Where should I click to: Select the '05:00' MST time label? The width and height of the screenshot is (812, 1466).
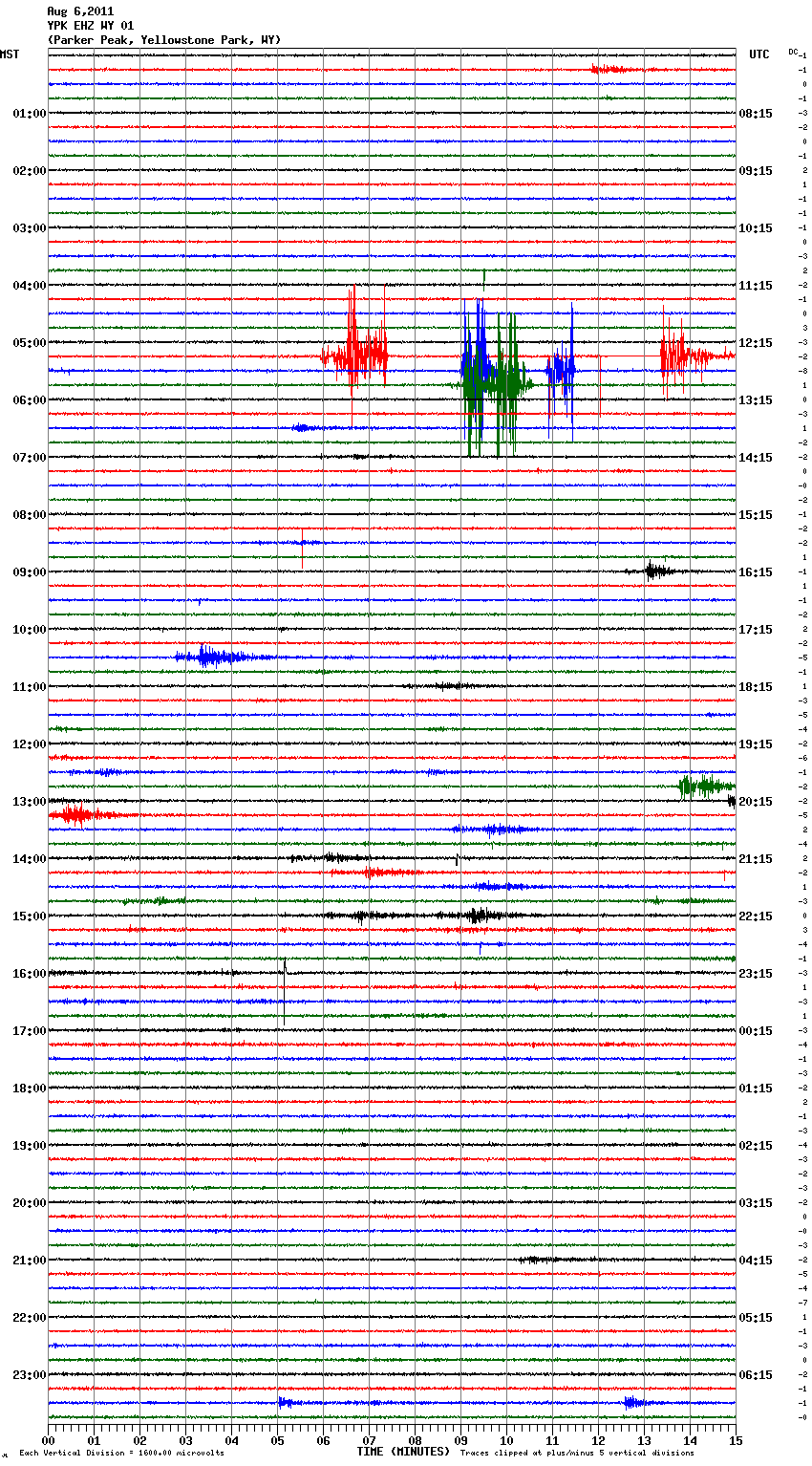[30, 343]
